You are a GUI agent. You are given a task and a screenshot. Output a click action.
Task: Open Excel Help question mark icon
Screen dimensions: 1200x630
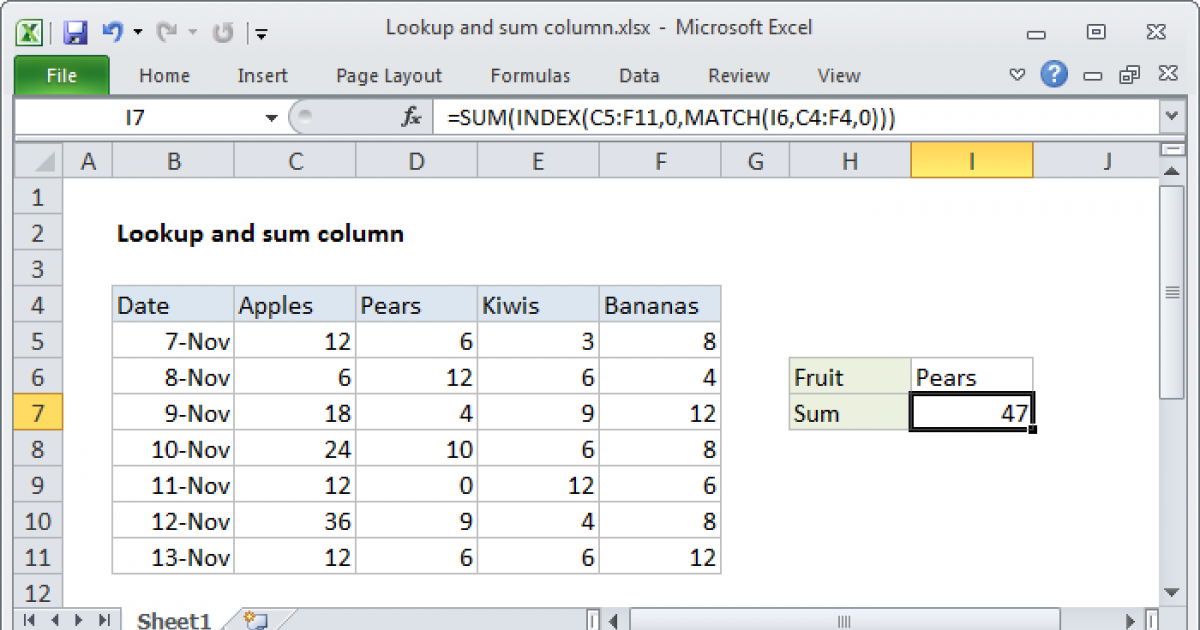[x=1052, y=74]
